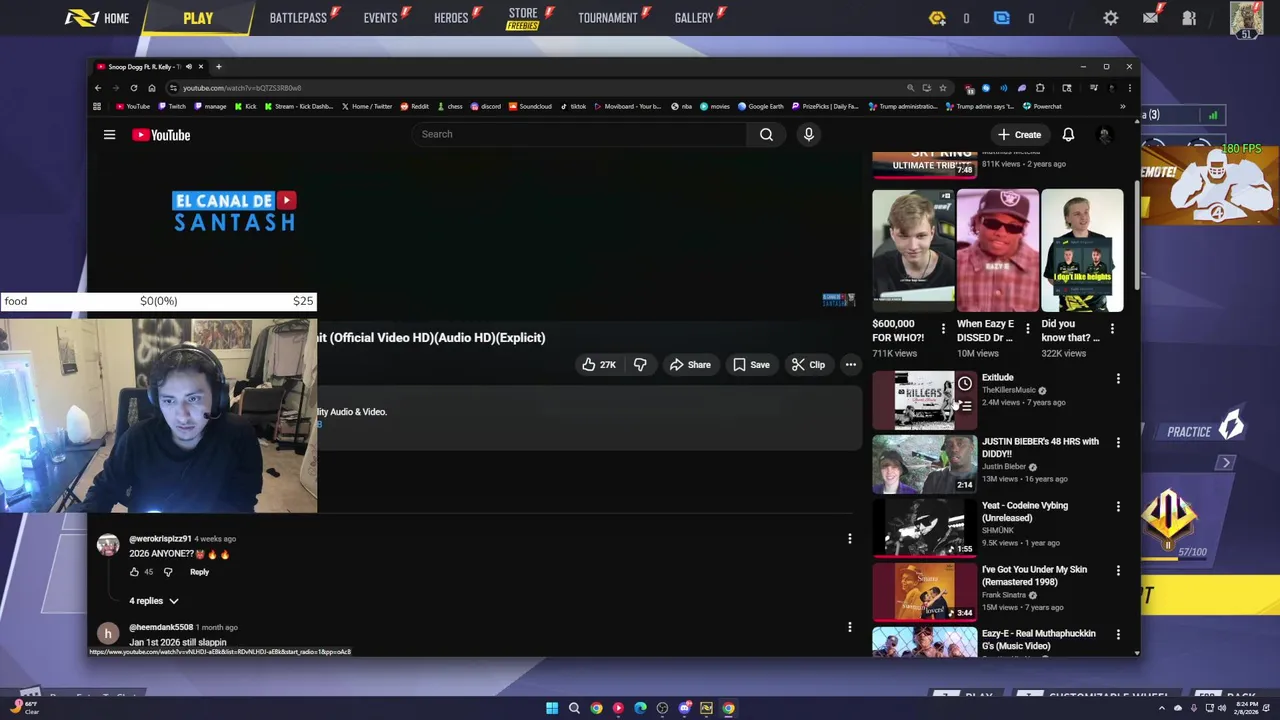1280x720 pixels.
Task: Share the video
Action: (690, 364)
